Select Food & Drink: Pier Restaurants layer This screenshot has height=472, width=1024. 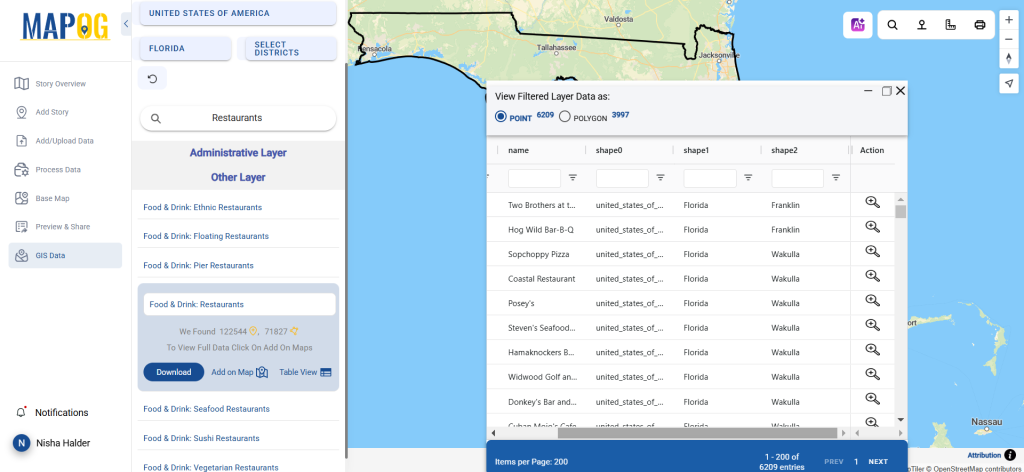(x=199, y=265)
